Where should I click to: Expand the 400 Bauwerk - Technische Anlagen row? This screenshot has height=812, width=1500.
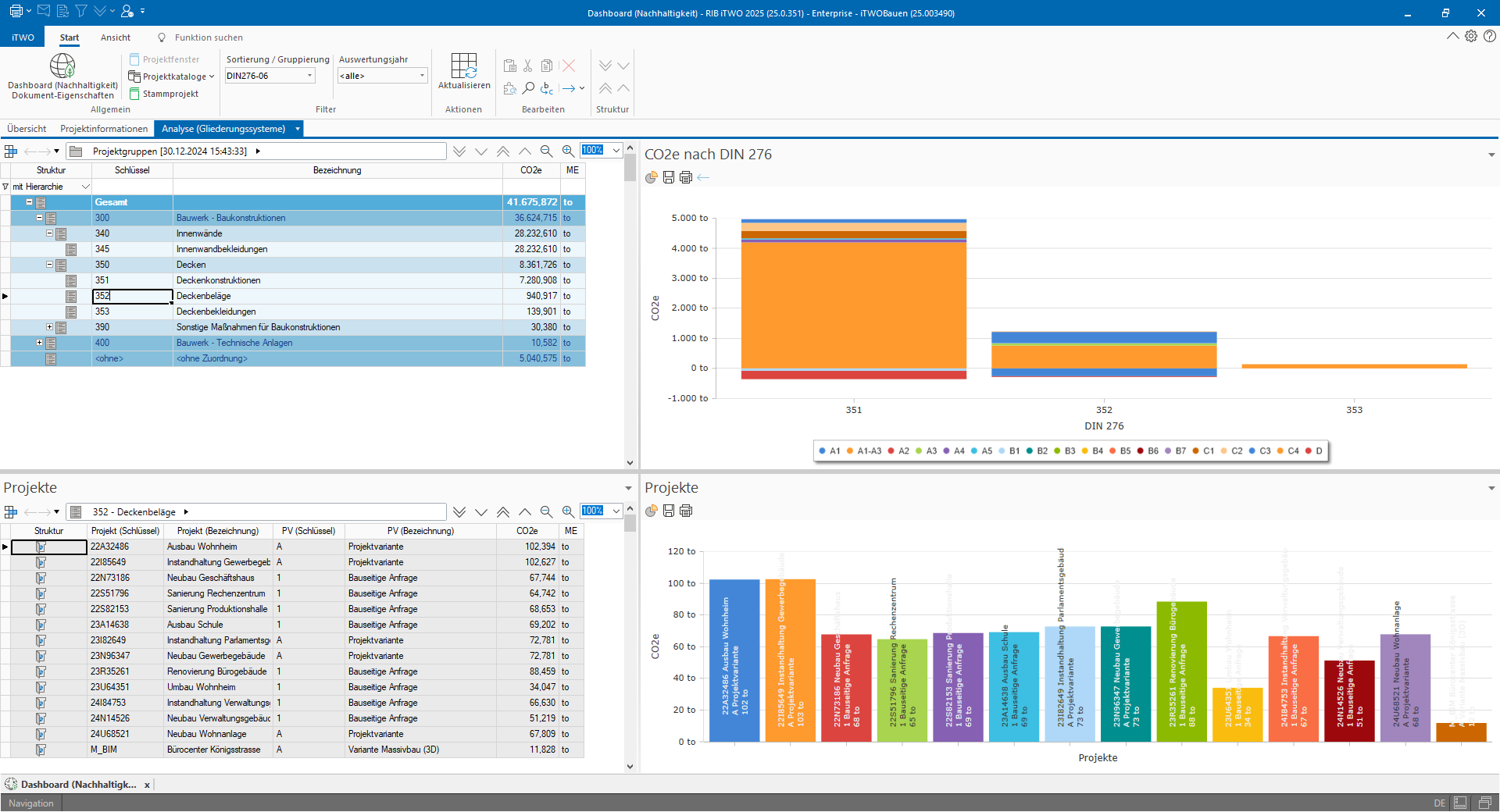click(x=40, y=343)
